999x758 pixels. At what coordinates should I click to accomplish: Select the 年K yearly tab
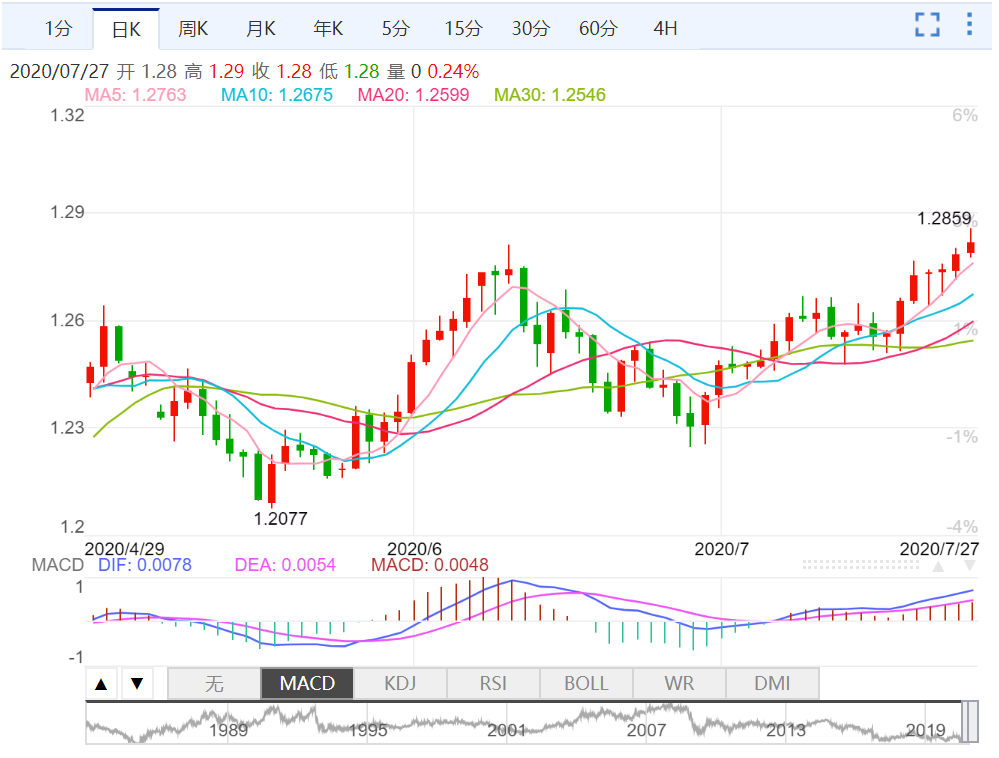pyautogui.click(x=328, y=29)
